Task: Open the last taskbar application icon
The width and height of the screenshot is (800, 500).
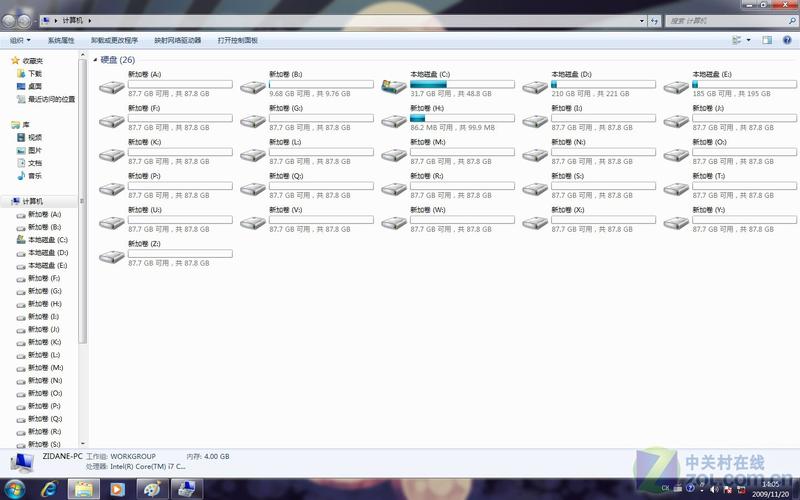Action: click(186, 490)
